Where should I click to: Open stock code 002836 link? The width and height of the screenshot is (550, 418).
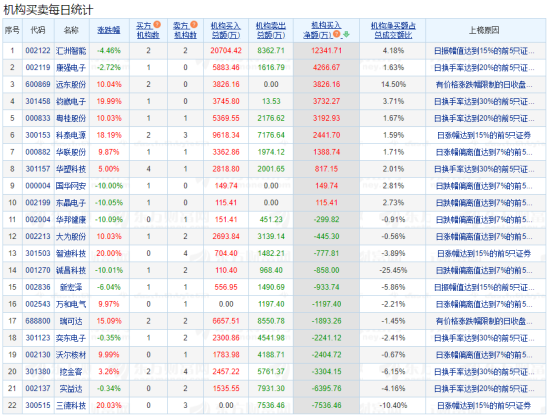click(38, 287)
